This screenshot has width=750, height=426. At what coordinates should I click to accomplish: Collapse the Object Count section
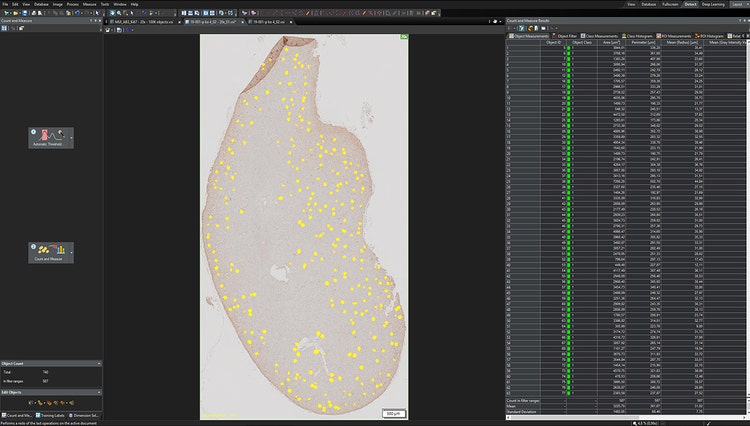(98, 363)
